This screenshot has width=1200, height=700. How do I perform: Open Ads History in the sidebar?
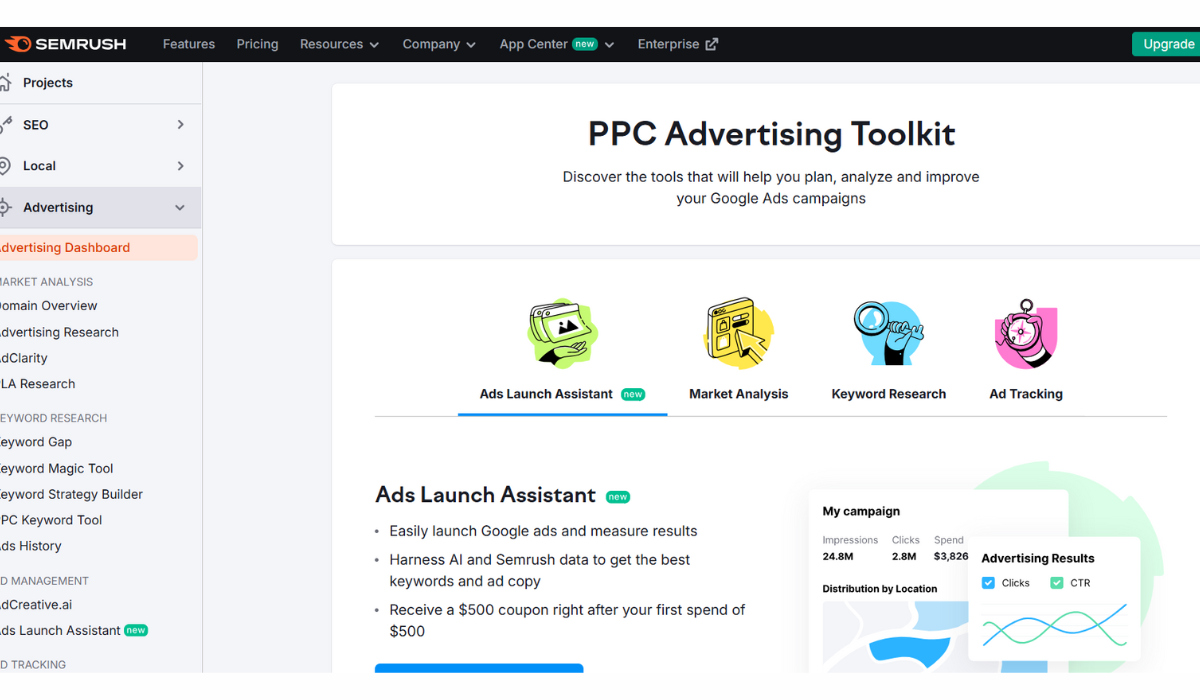pyautogui.click(x=31, y=546)
